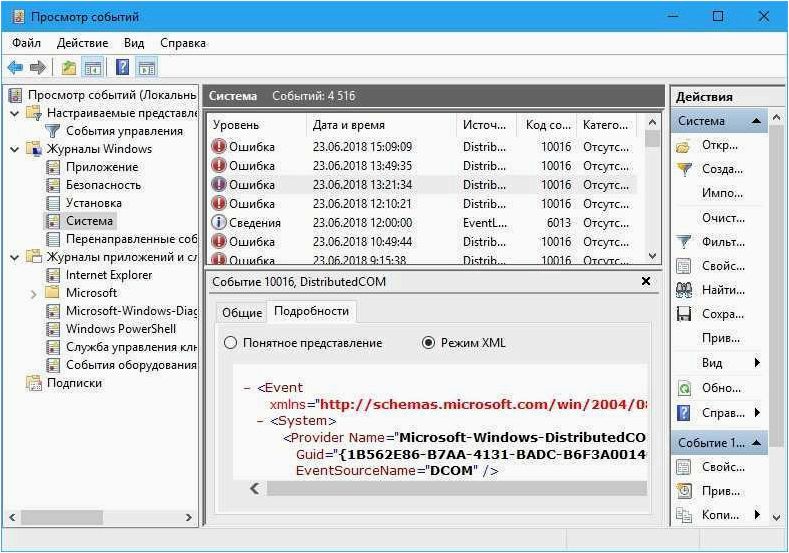This screenshot has width=789, height=553.
Task: Click event list scrollbar down arrow
Action: [652, 256]
